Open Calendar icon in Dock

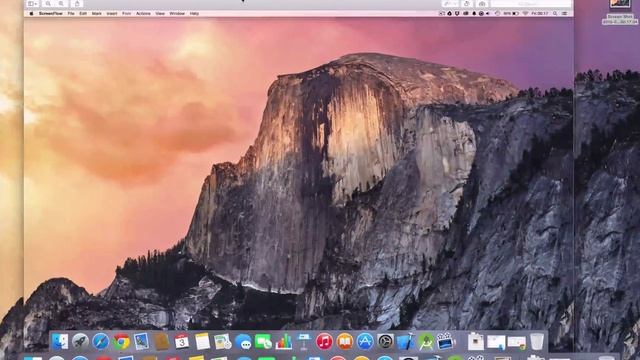click(x=182, y=341)
